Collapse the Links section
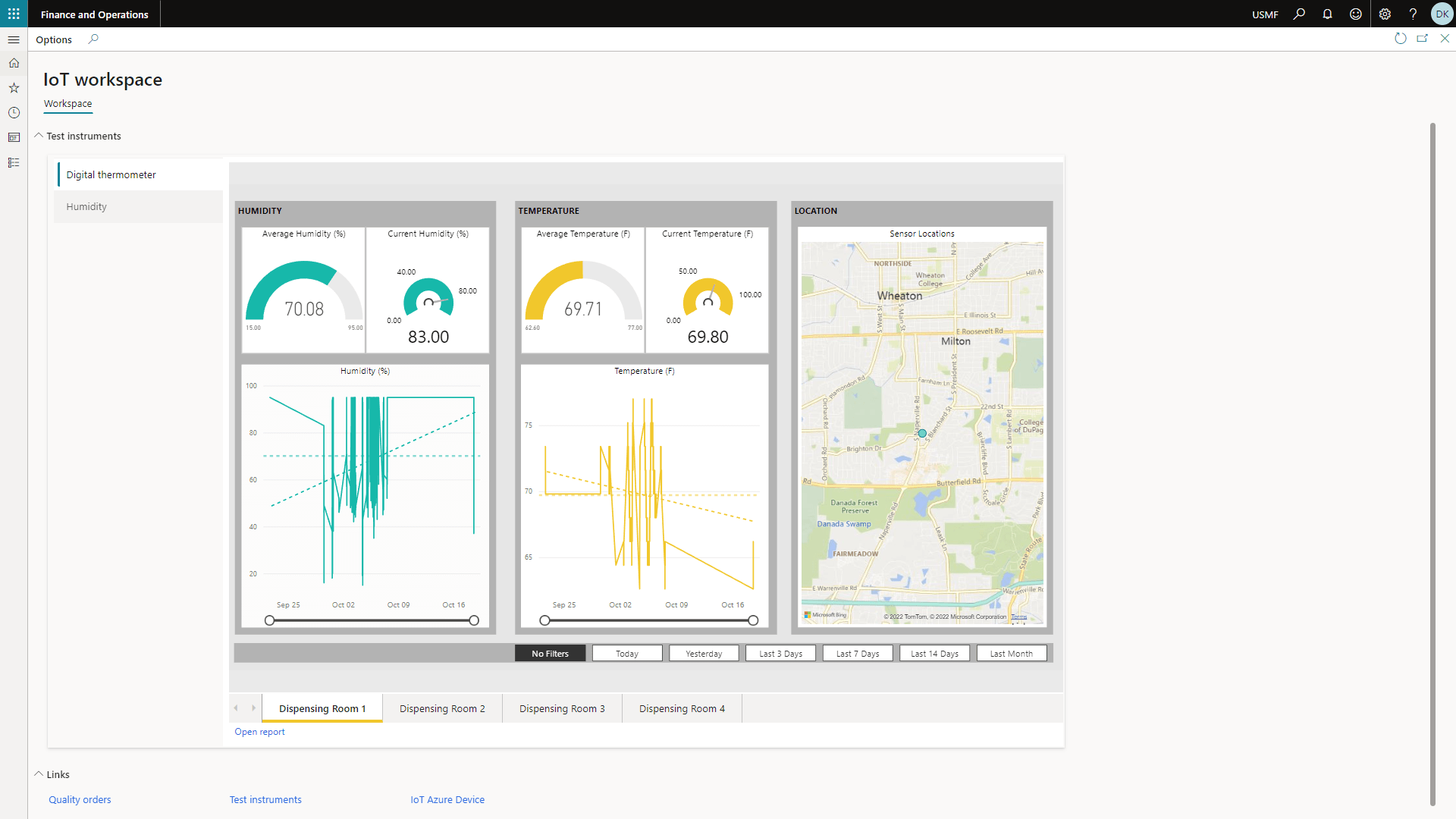The height and width of the screenshot is (819, 1456). [x=39, y=774]
